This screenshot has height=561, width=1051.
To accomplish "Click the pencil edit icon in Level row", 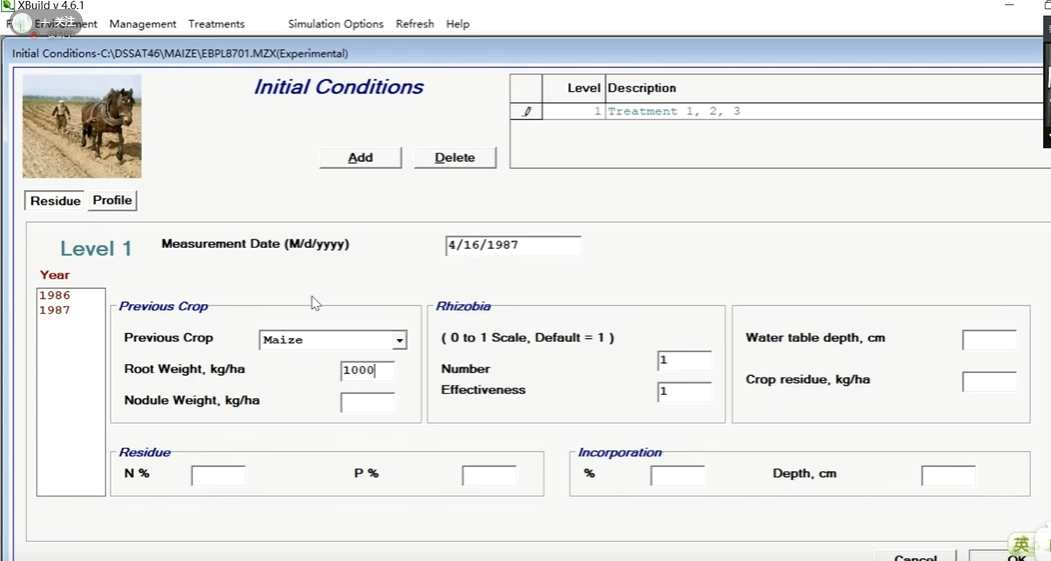I will [x=526, y=111].
